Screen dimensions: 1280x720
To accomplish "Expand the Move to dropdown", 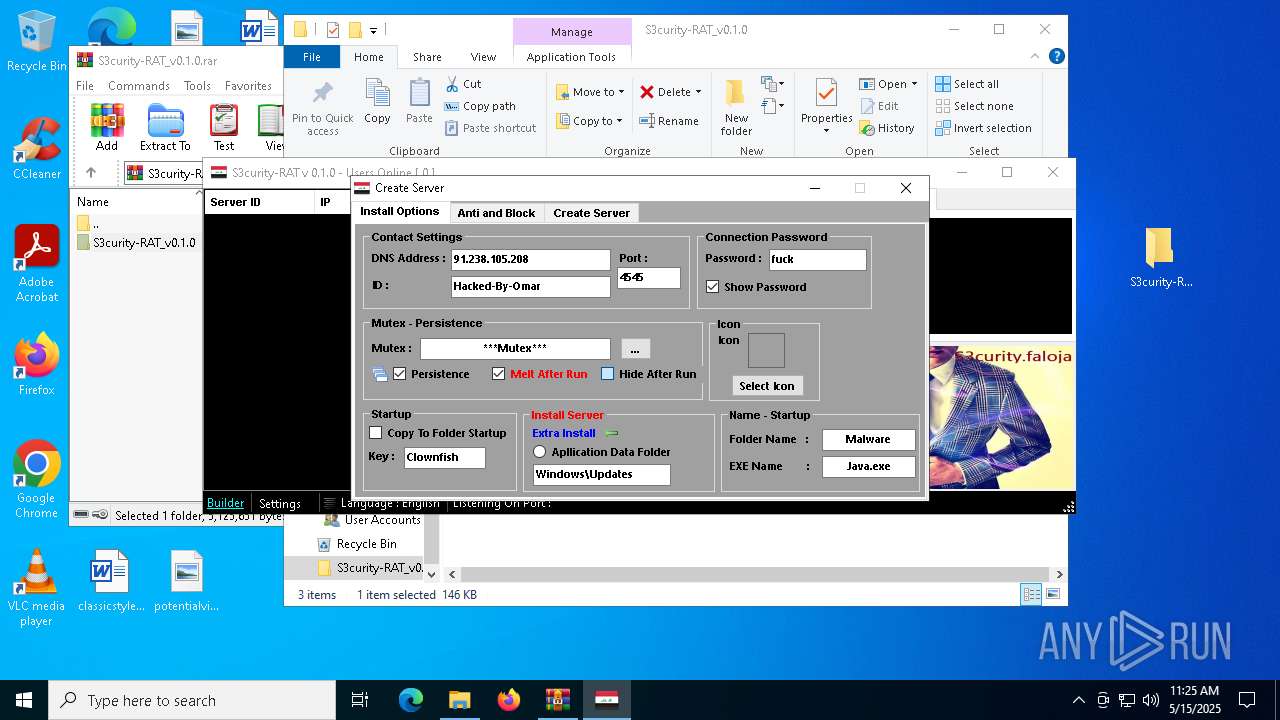I will point(621,92).
